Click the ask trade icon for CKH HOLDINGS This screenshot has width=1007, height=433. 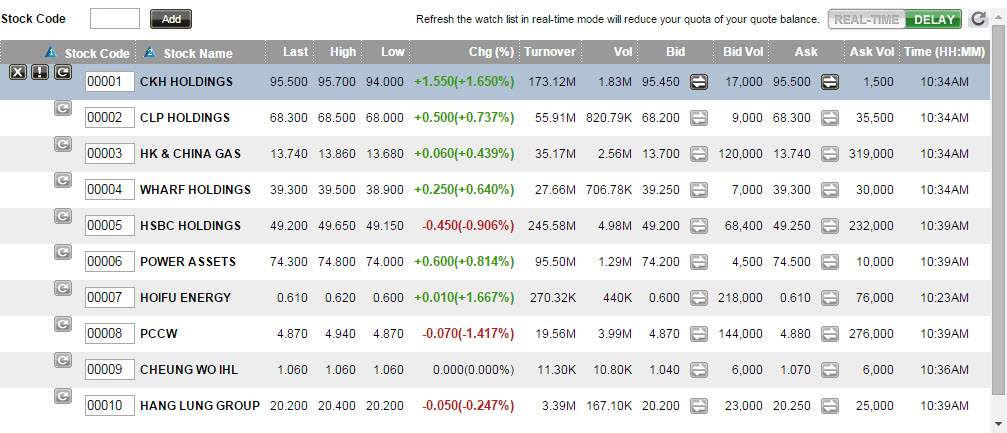pos(830,82)
